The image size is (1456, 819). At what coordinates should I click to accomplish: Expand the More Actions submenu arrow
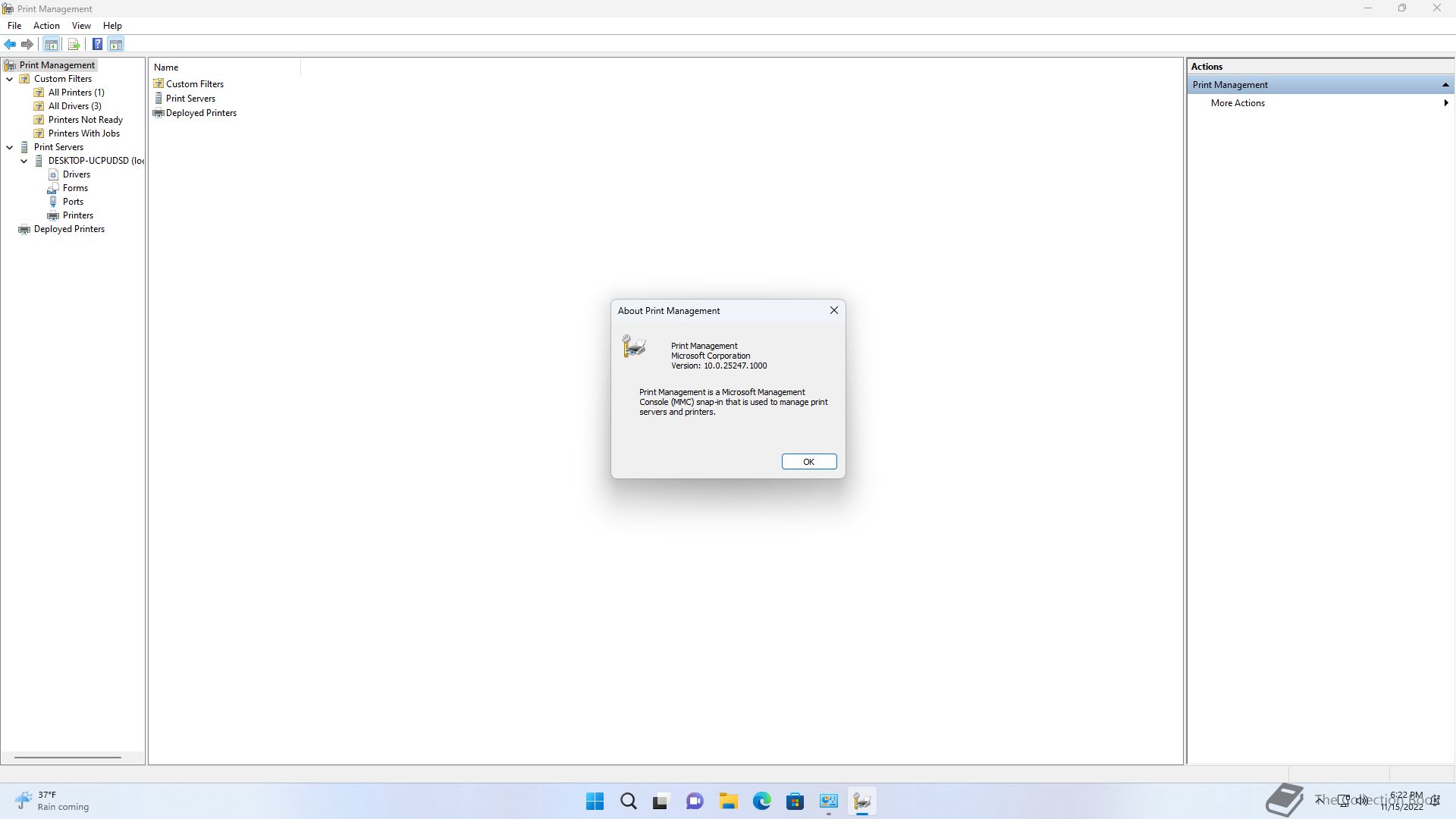[1445, 103]
